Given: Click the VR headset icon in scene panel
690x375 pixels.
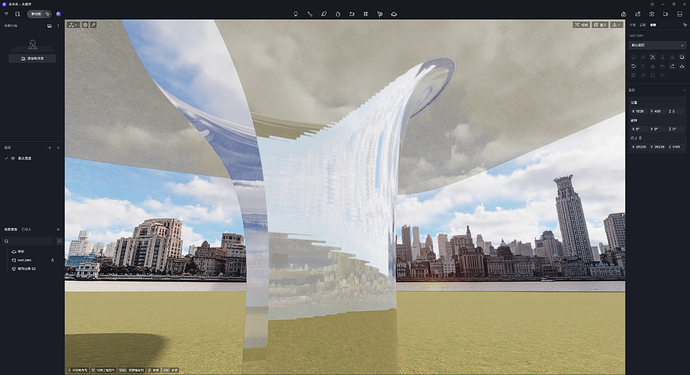Looking at the screenshot, I should 49,26.
